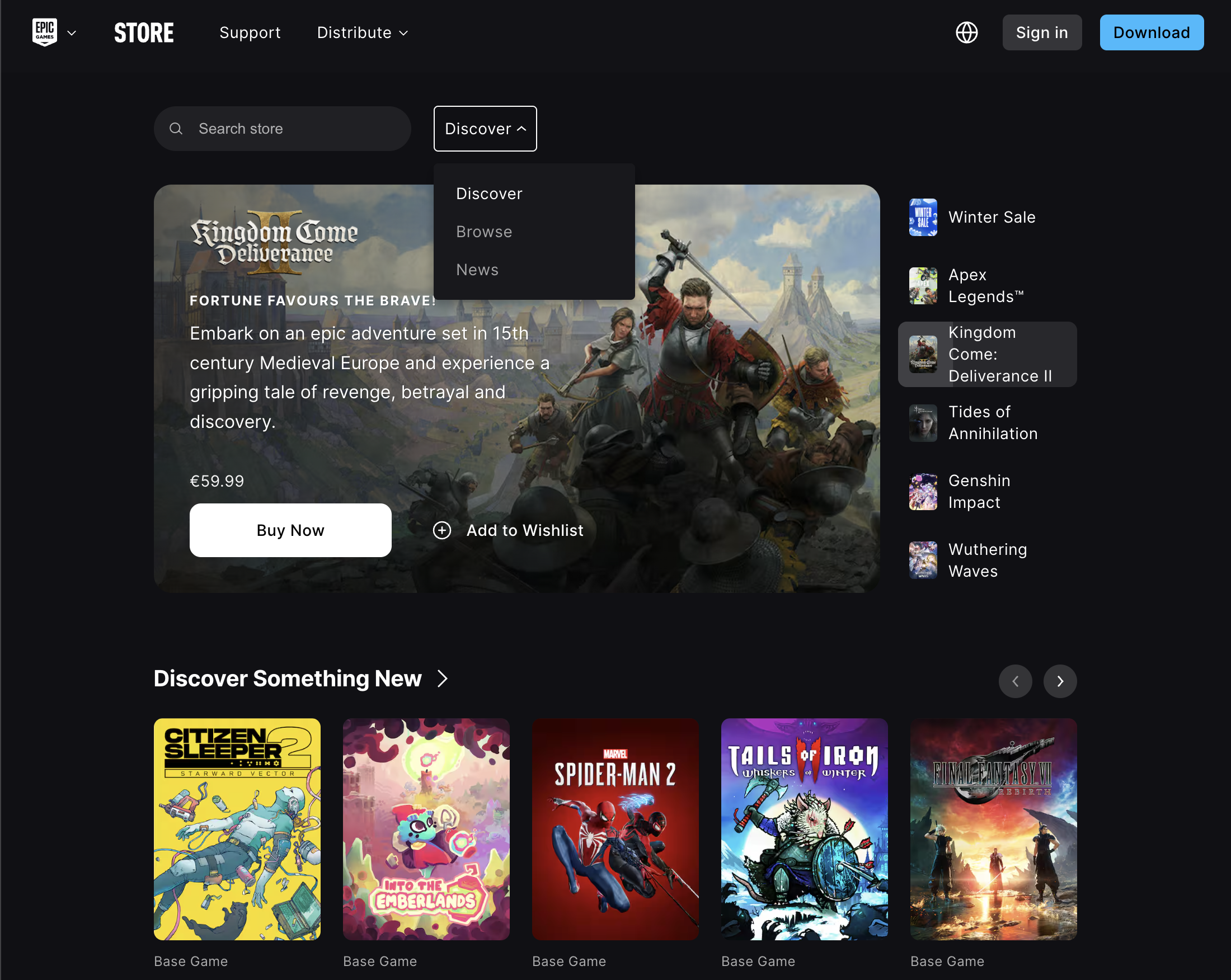
Task: Click the blue Download button
Action: tap(1151, 32)
